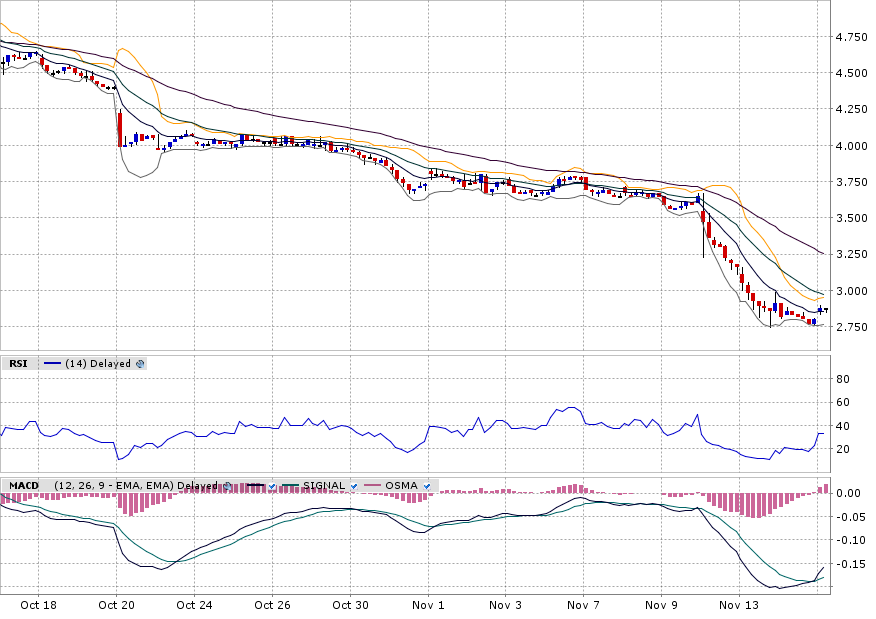
Task: Toggle the MACD line checkbox
Action: (x=272, y=486)
